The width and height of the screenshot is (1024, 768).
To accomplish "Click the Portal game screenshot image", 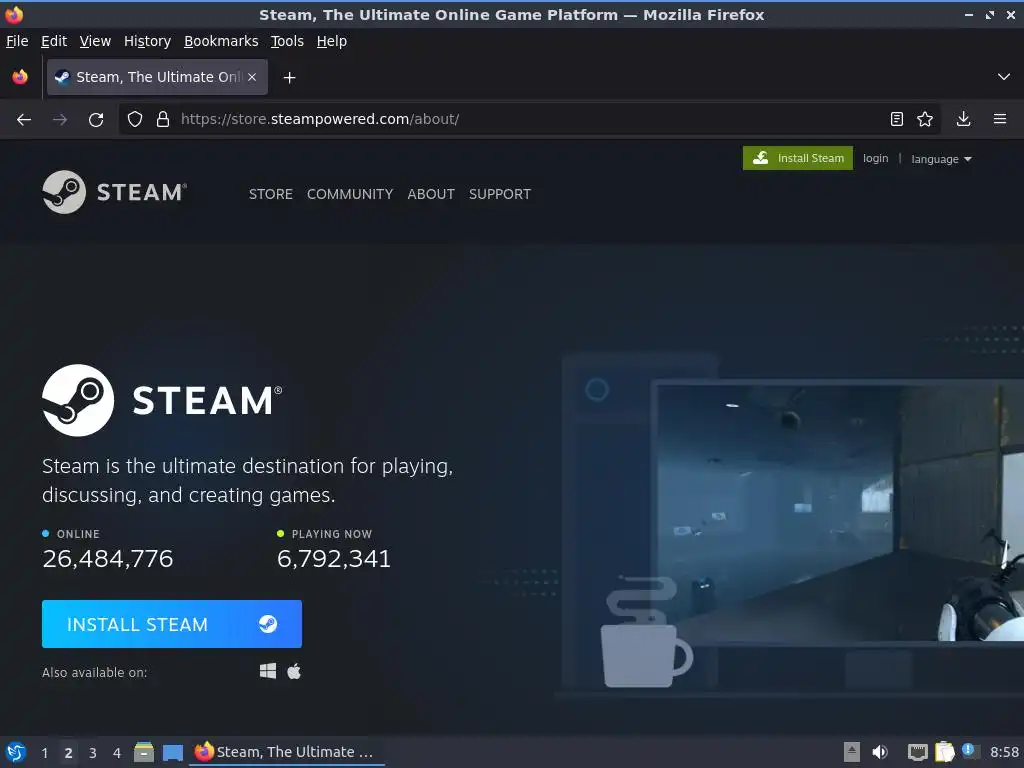I will tap(840, 512).
